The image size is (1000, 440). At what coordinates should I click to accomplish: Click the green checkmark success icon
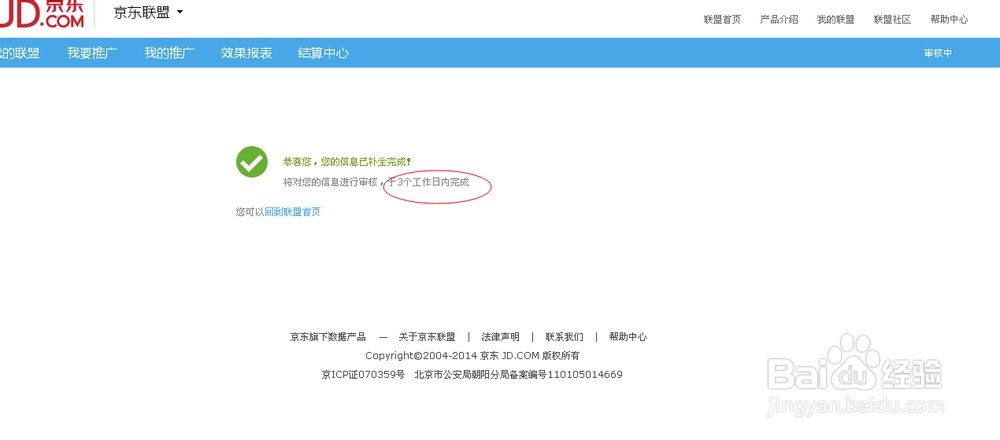coord(252,162)
